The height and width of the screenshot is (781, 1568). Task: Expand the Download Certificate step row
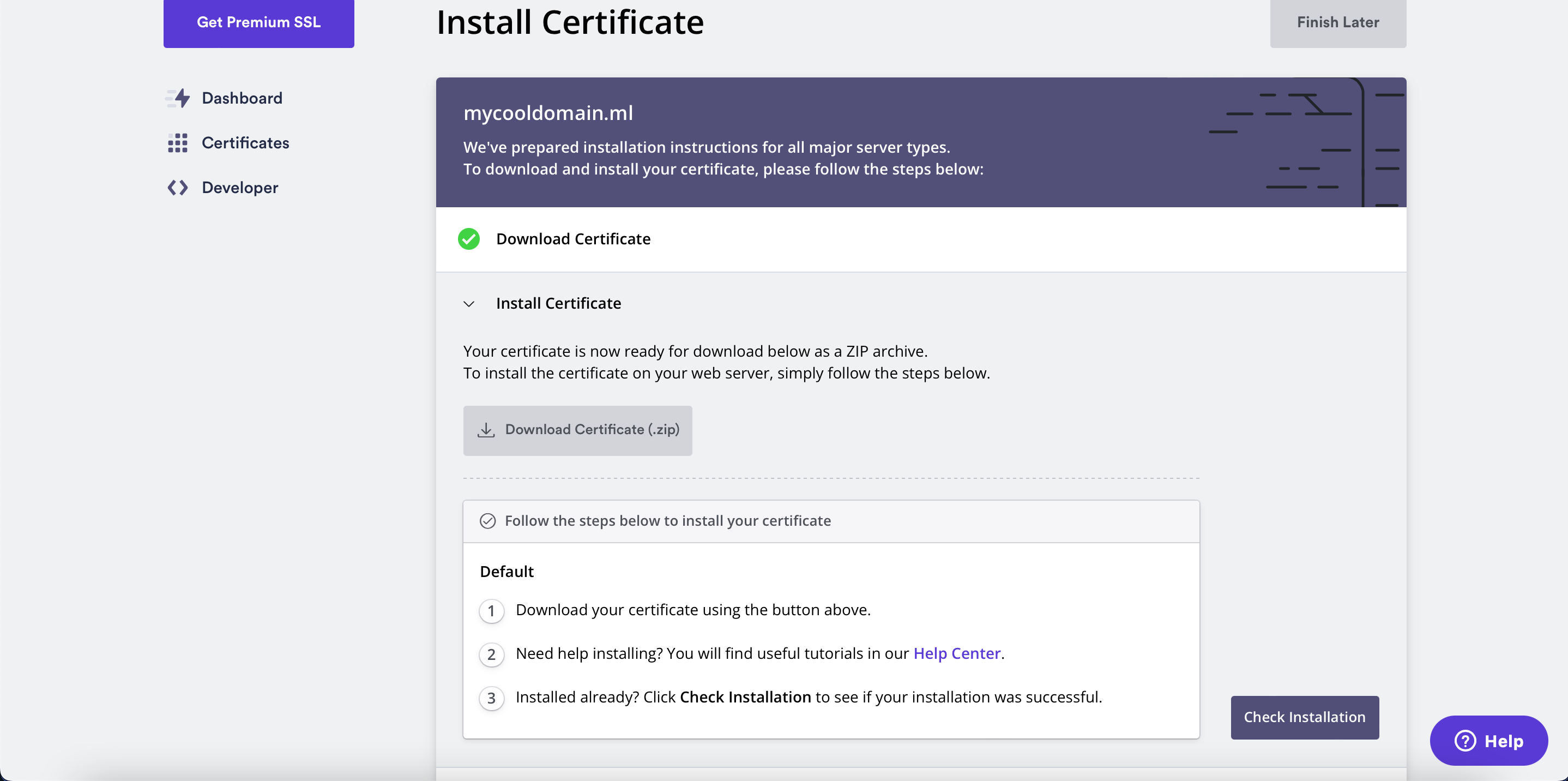[921, 239]
